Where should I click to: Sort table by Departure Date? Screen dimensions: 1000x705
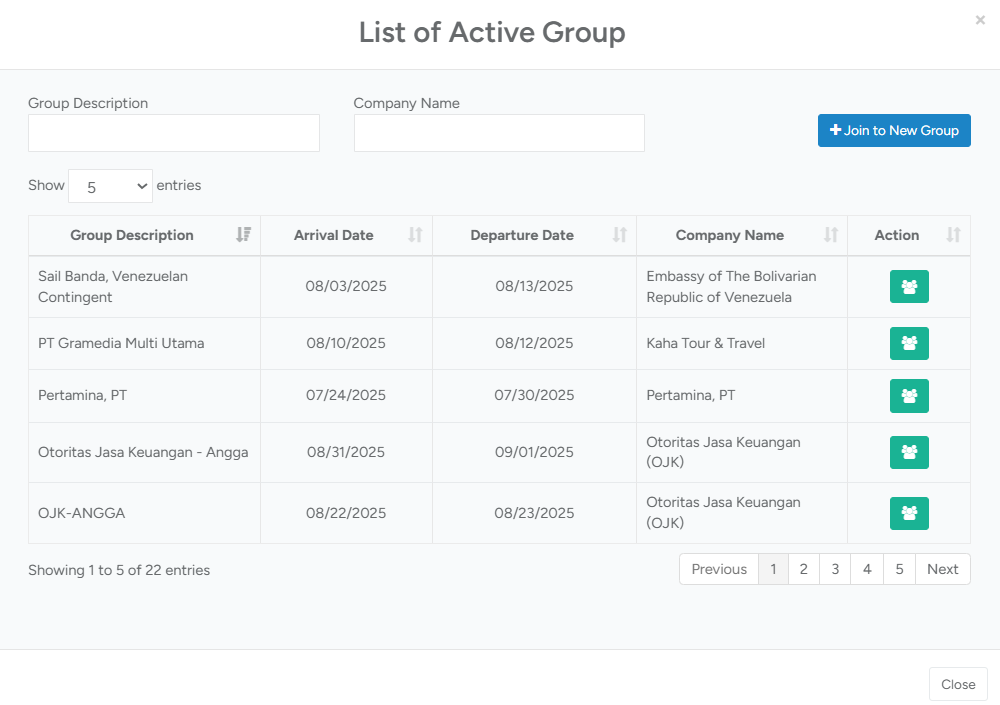(619, 235)
